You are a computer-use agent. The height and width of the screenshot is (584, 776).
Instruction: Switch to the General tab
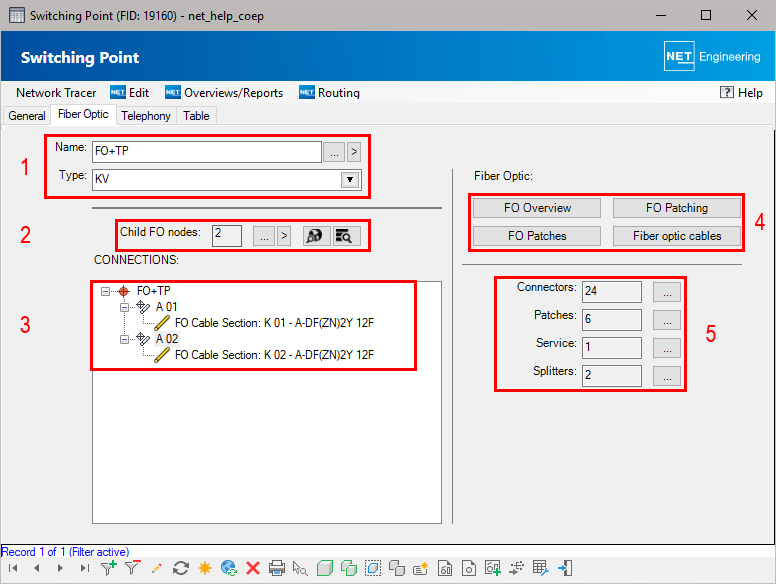point(27,116)
